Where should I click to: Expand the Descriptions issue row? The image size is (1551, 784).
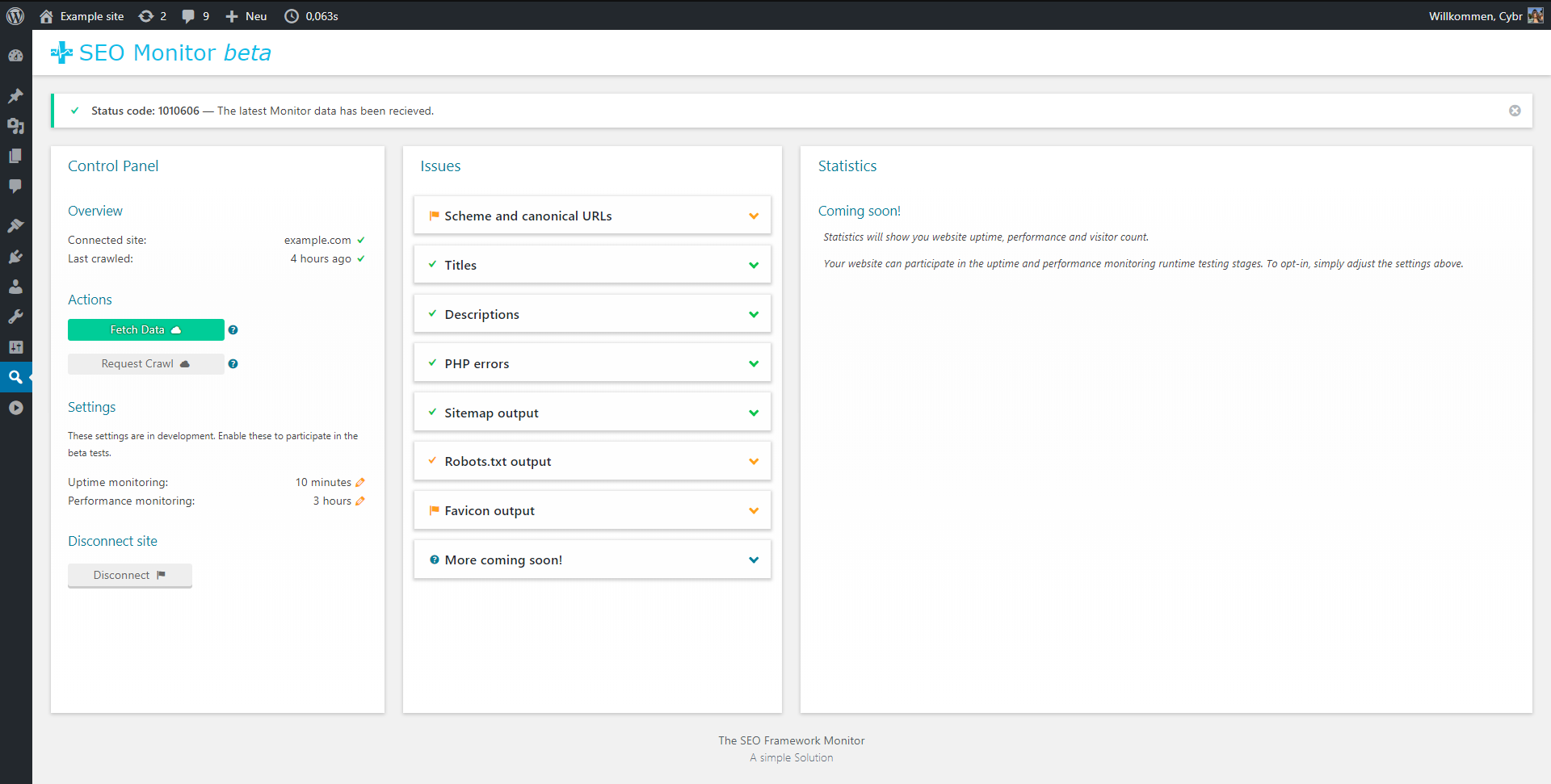point(592,314)
